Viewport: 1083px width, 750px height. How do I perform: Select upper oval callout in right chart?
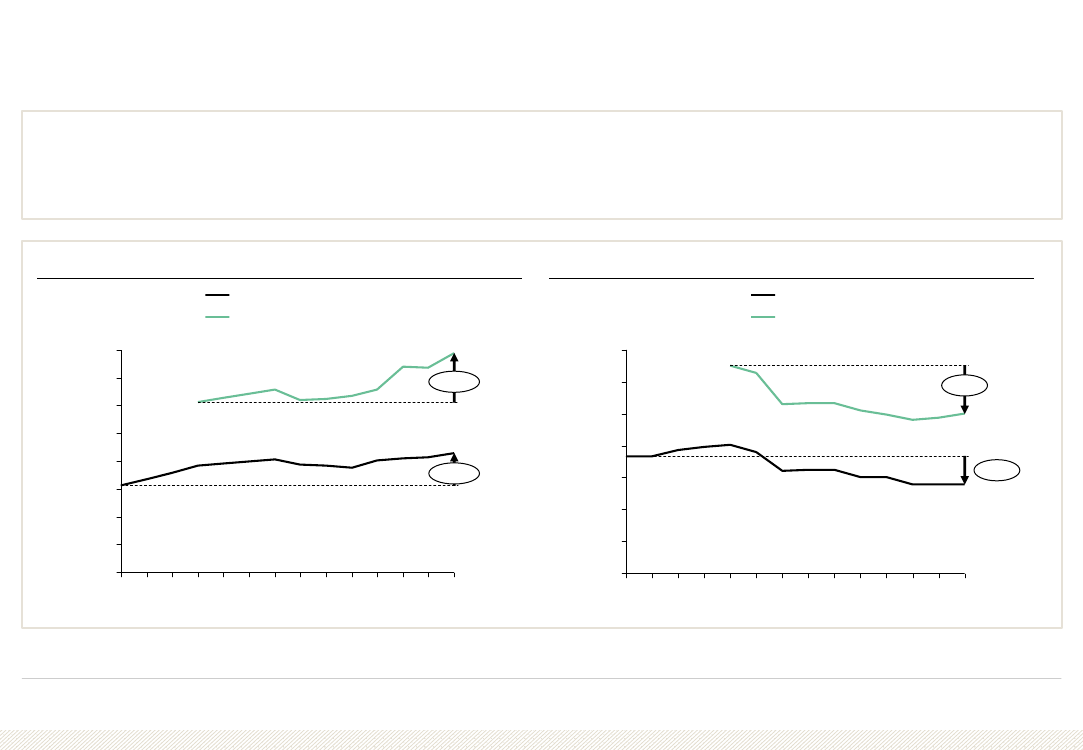965,385
